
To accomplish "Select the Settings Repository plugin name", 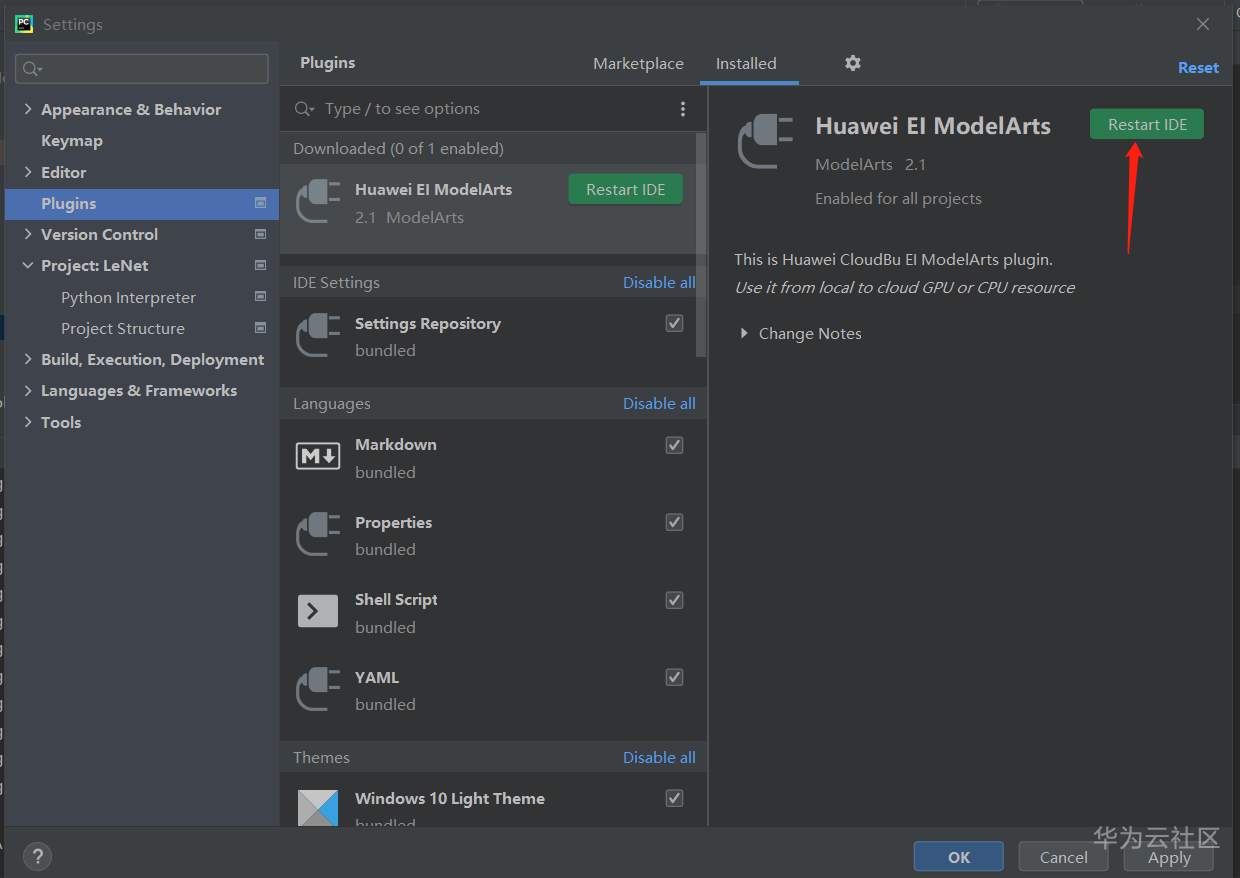I will click(x=428, y=323).
